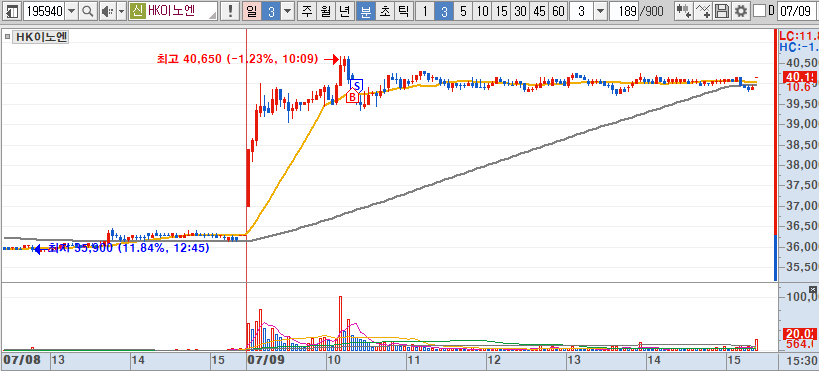Expand the period value dropdown beside 일
The image size is (819, 371).
click(288, 11)
